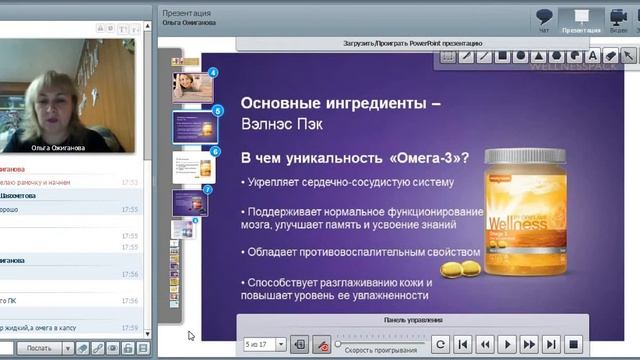
Task: Click the increase font size T icon
Action: [x=122, y=29]
